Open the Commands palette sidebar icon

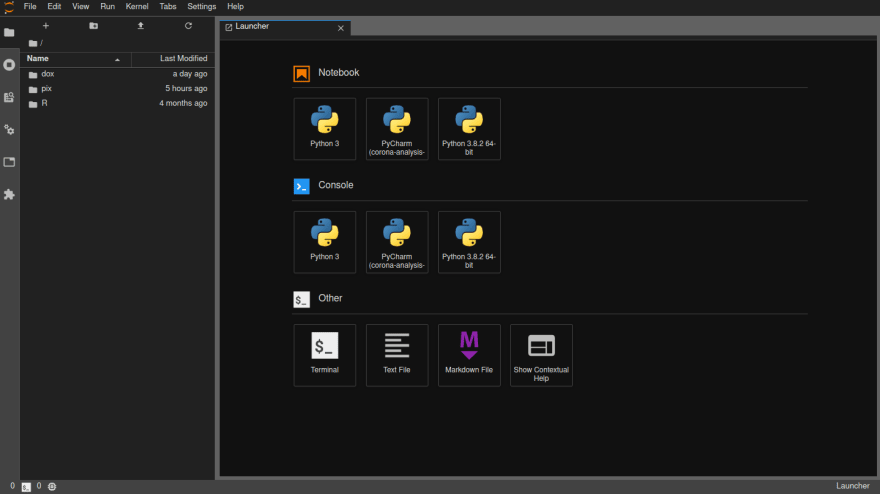click(x=9, y=98)
